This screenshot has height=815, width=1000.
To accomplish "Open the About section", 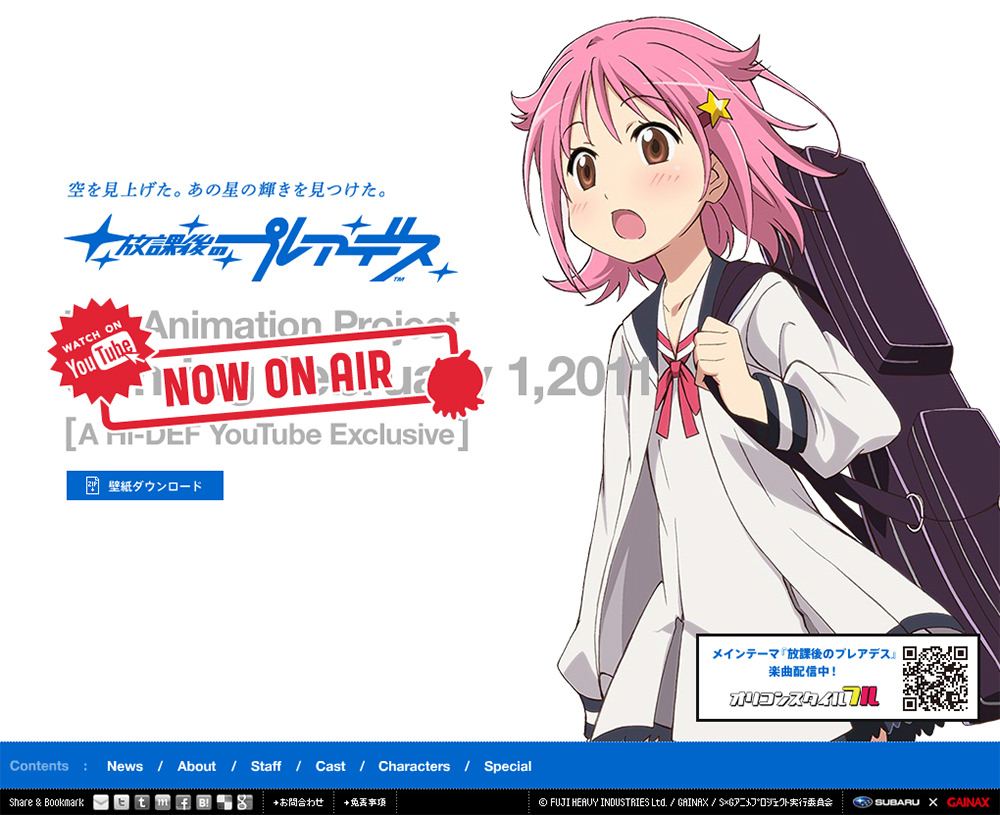I will tap(196, 766).
